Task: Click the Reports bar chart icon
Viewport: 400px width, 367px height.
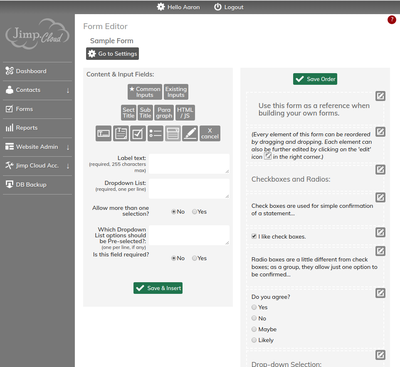Action: tap(9, 128)
